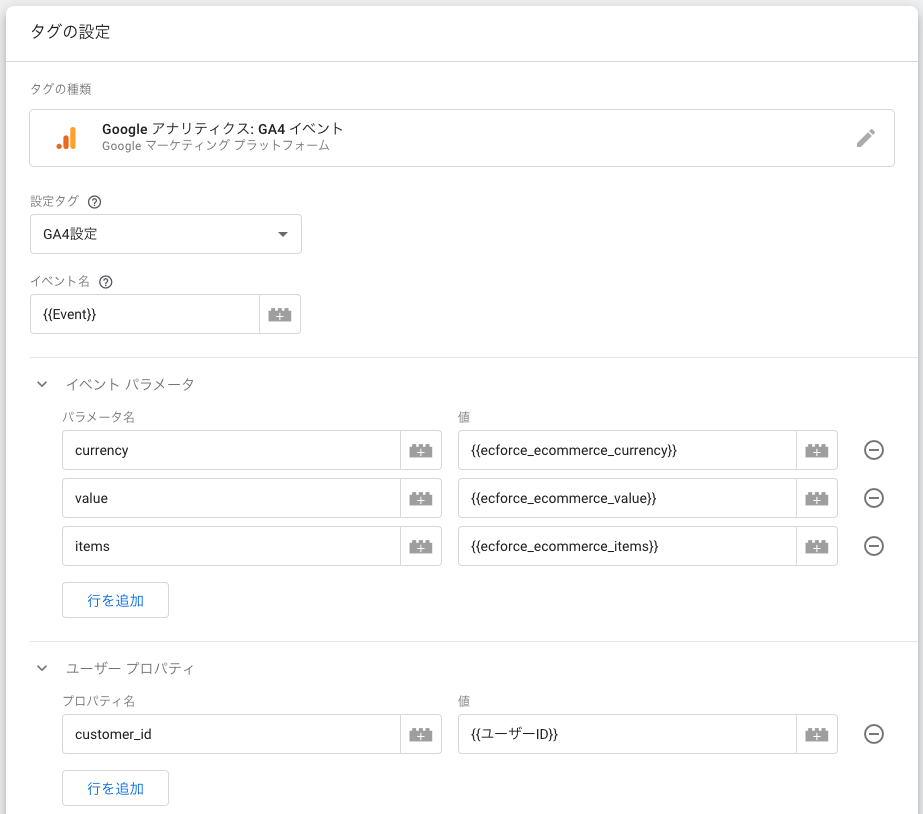Insert variable for items parameter name
This screenshot has height=814, width=923.
pyautogui.click(x=421, y=546)
